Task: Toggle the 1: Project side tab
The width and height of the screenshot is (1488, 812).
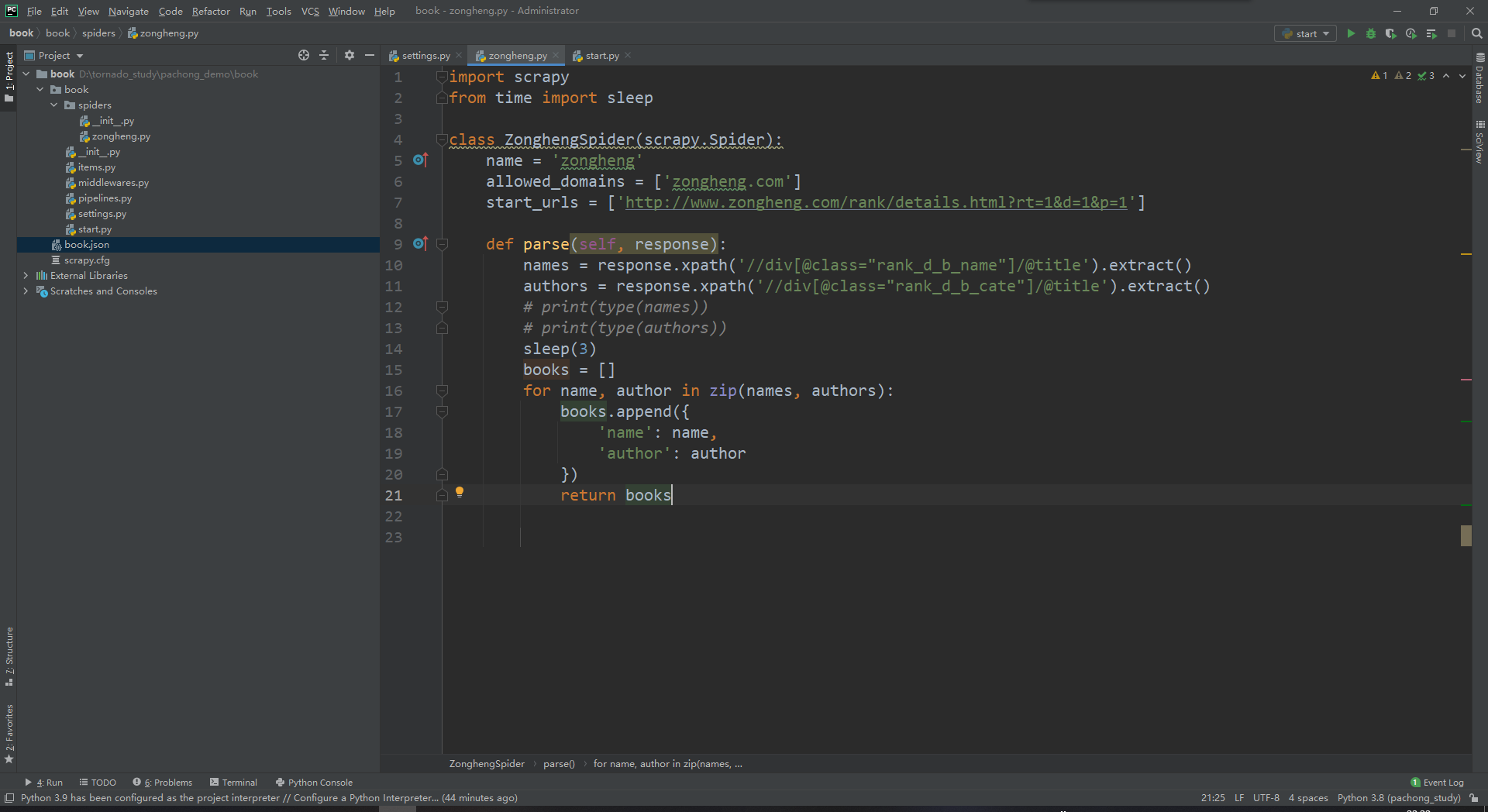Action: pyautogui.click(x=9, y=76)
